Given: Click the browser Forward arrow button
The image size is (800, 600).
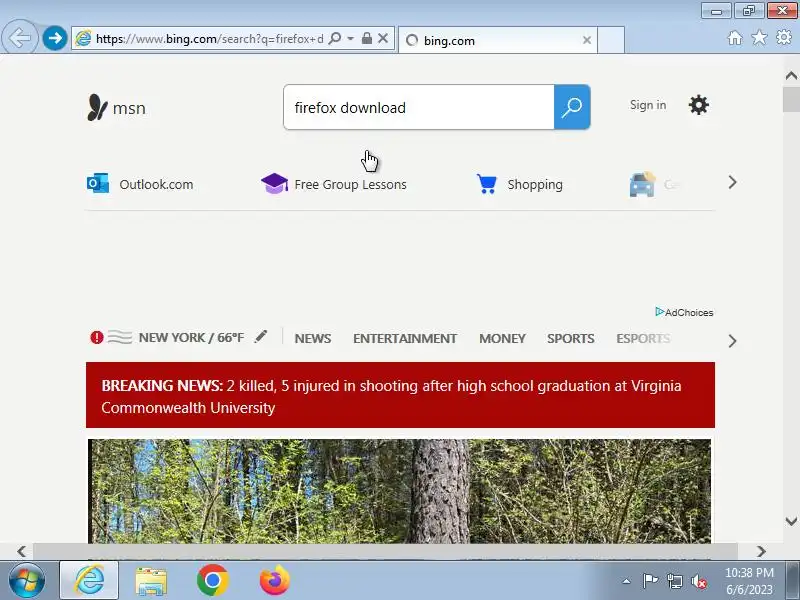Looking at the screenshot, I should coord(54,38).
